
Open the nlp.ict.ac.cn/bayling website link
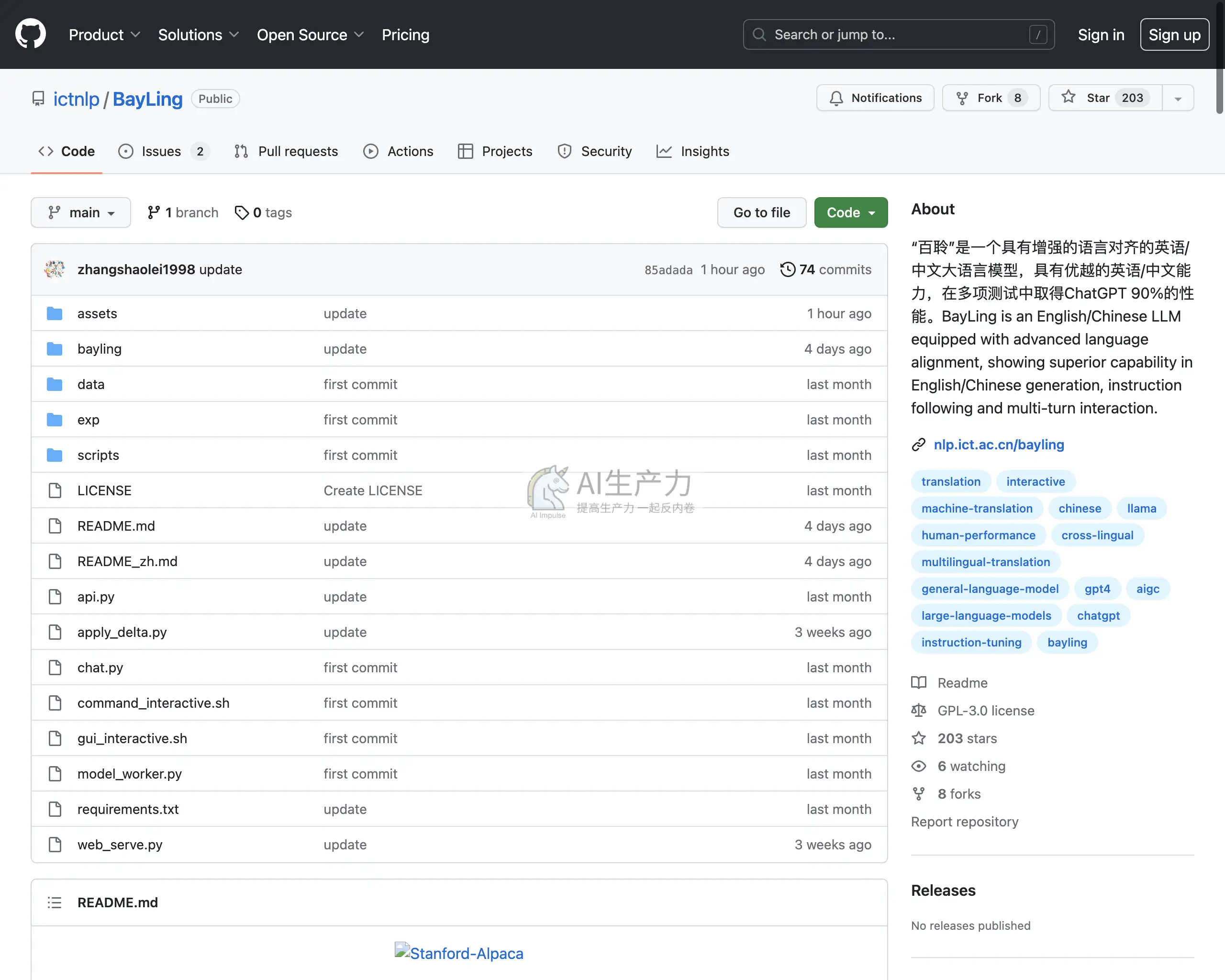[998, 445]
